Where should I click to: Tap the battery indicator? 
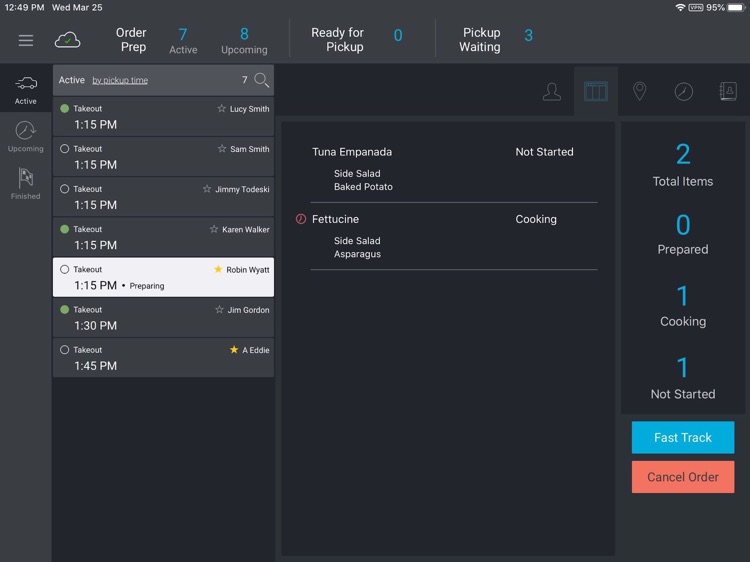pyautogui.click(x=737, y=8)
